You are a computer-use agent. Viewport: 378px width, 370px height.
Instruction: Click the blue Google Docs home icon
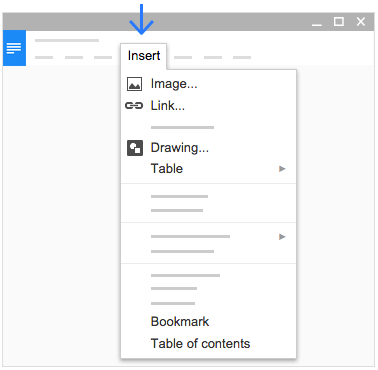pyautogui.click(x=14, y=48)
